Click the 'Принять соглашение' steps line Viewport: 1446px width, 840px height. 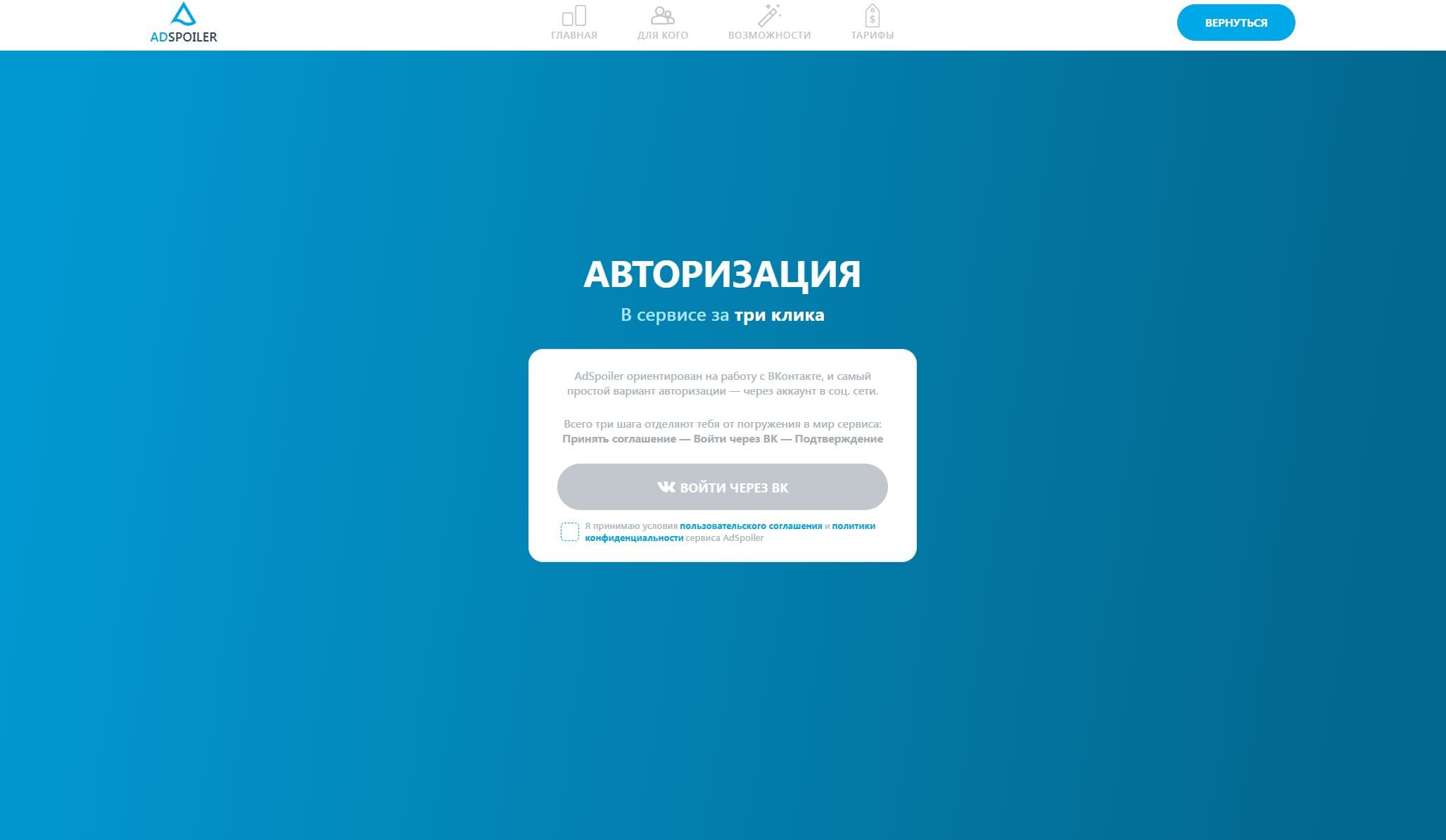tap(722, 439)
